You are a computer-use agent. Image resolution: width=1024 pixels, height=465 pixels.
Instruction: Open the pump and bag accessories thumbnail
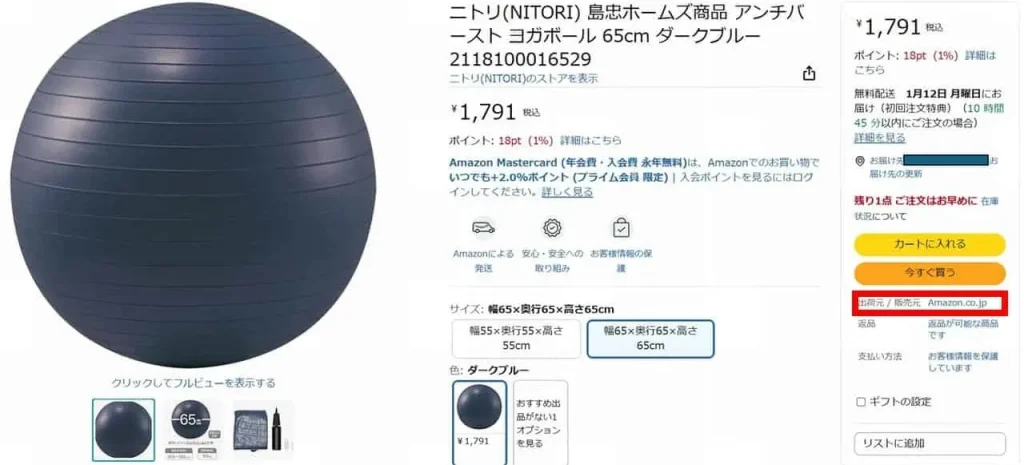pos(263,430)
